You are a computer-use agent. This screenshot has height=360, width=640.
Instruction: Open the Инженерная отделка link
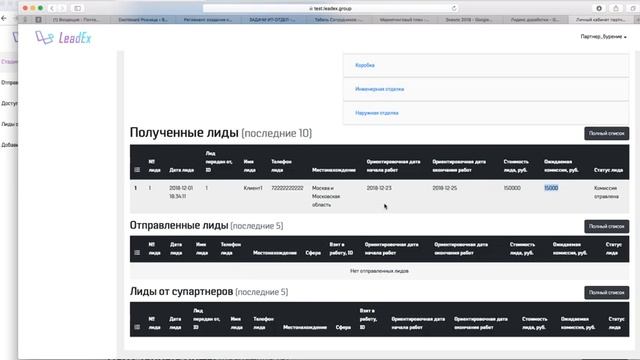(380, 89)
